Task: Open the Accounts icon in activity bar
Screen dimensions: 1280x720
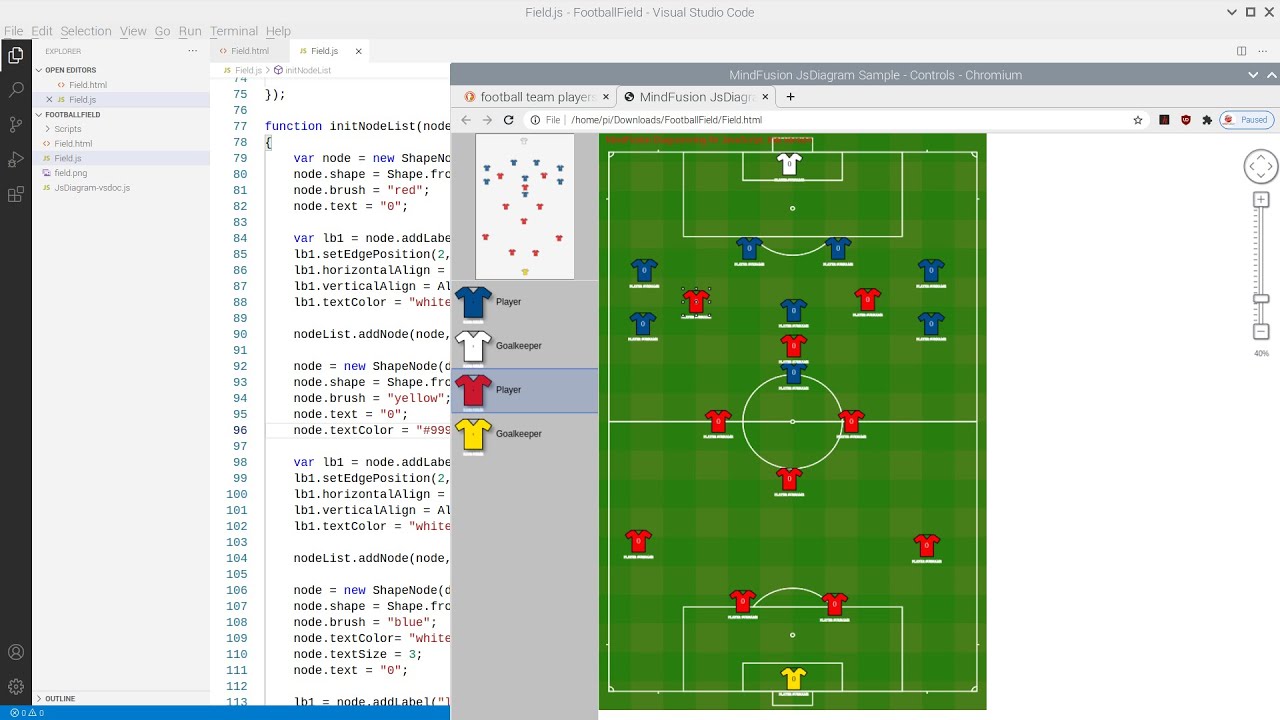Action: pos(16,652)
